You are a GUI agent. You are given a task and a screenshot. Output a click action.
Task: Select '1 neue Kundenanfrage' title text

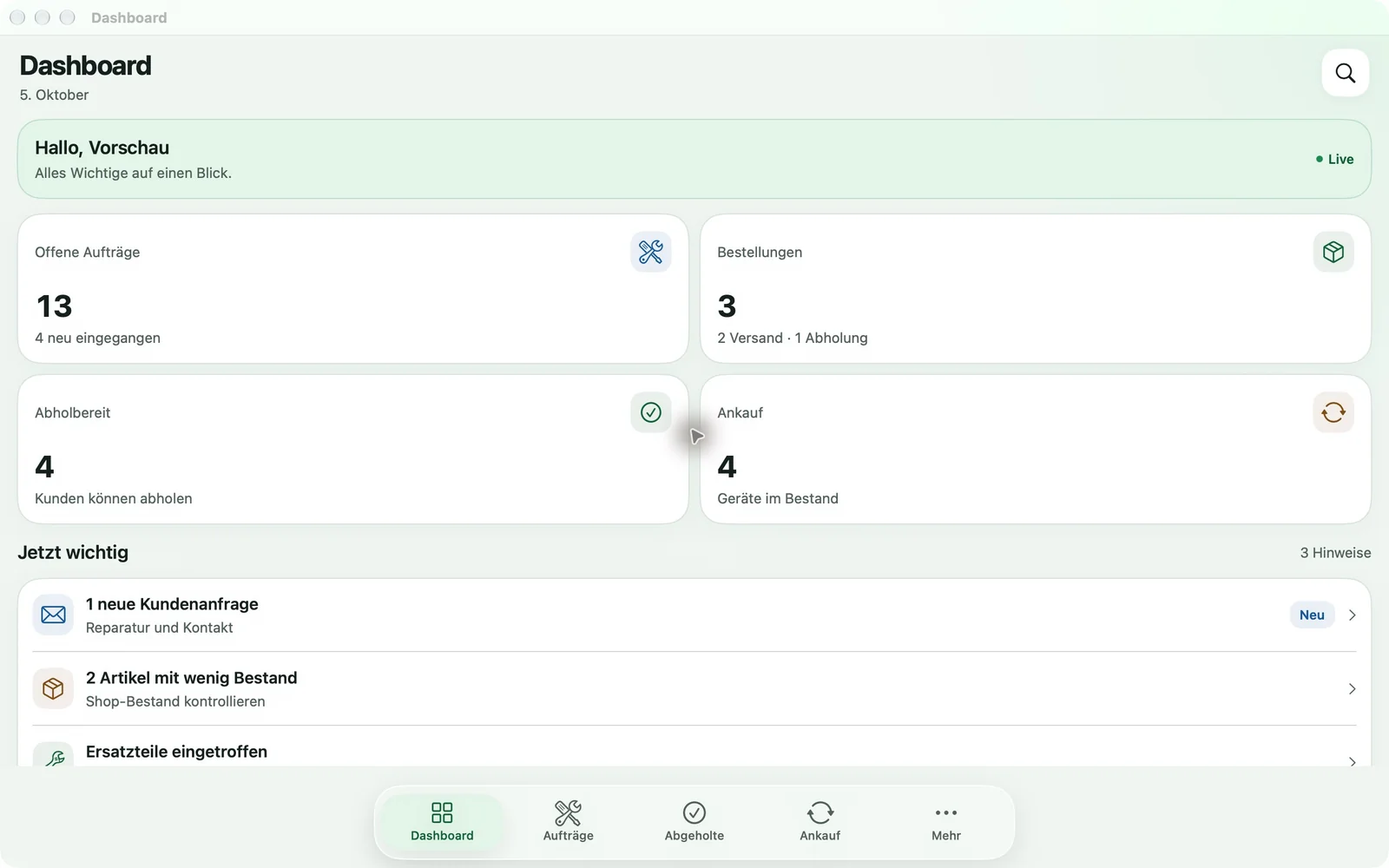point(172,604)
